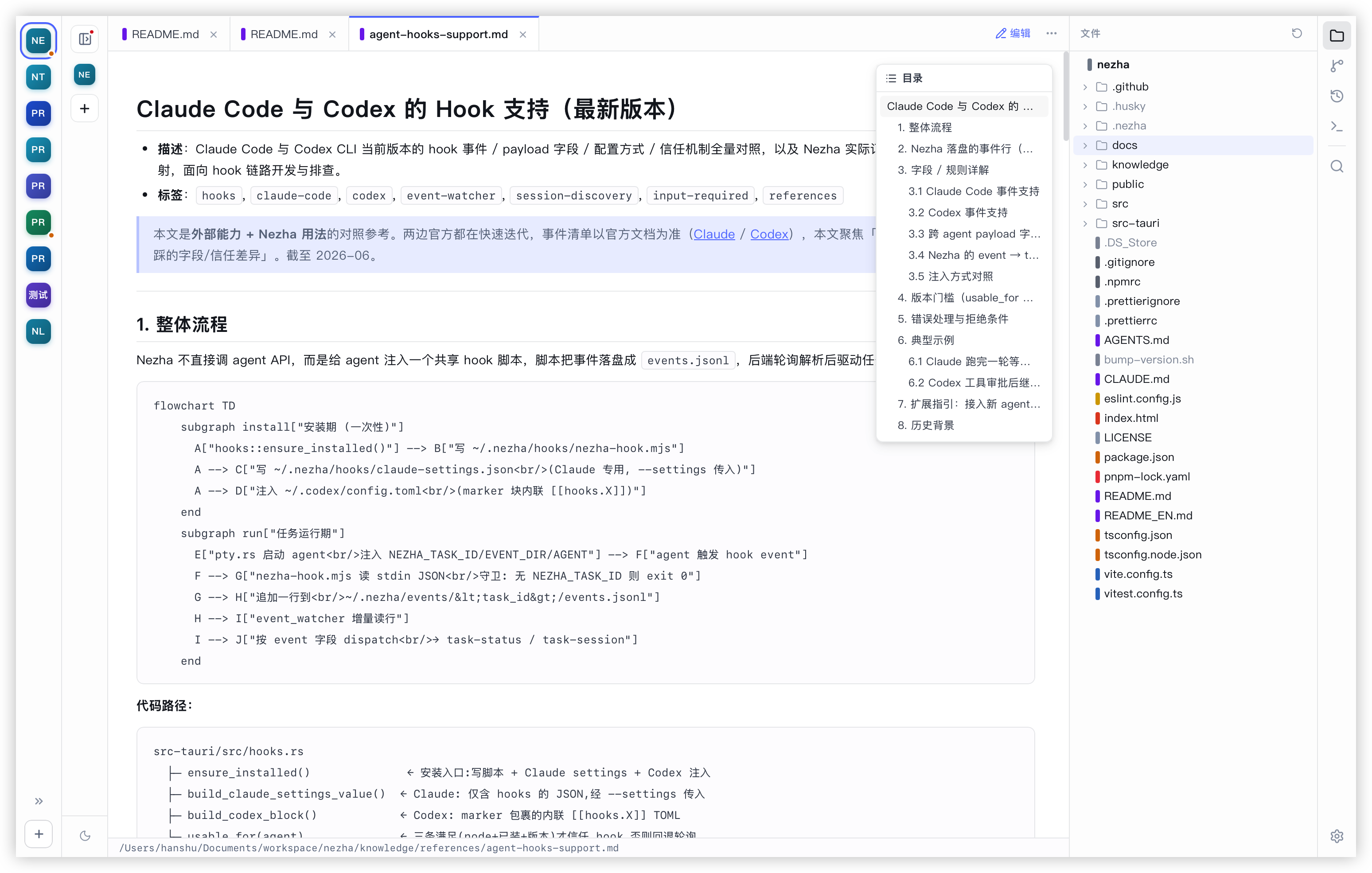1372x873 pixels.
Task: Jump to TOC entry 5. 错误处理与拒绝条件
Action: [x=963, y=319]
